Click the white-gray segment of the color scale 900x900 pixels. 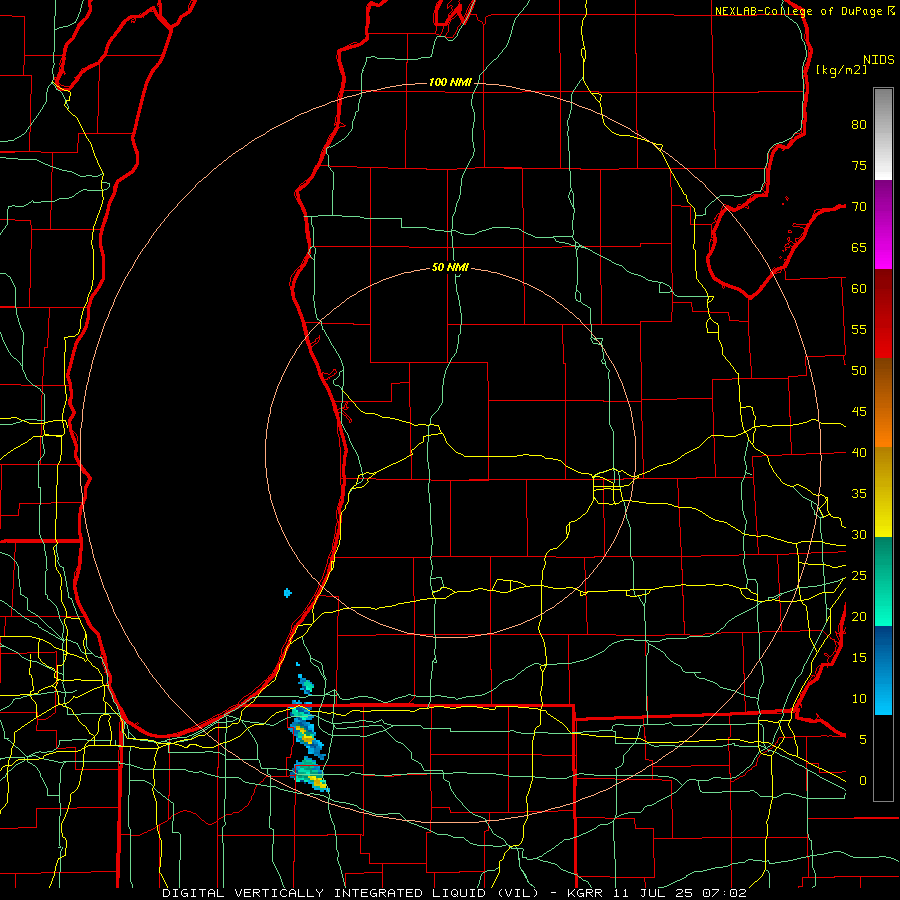click(883, 134)
